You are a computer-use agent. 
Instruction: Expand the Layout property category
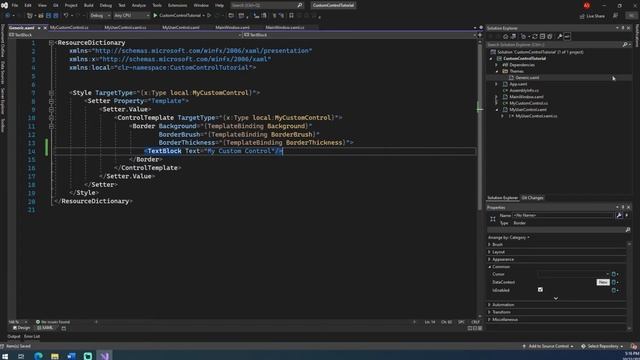click(489, 252)
